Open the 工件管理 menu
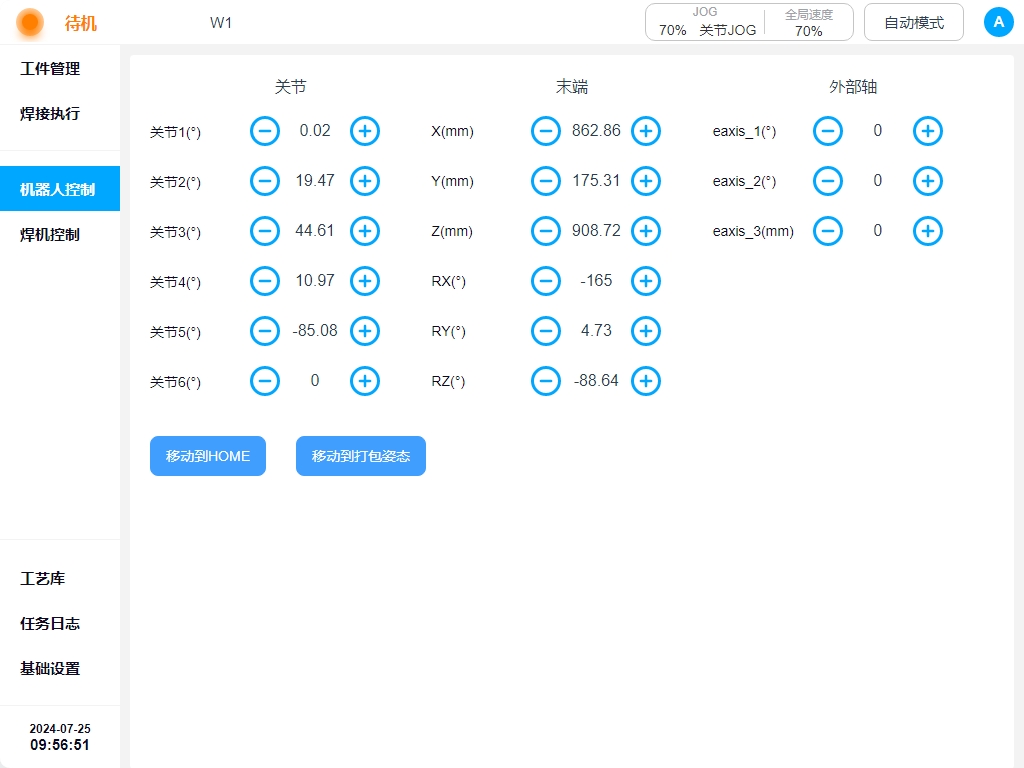Image resolution: width=1024 pixels, height=768 pixels. (x=50, y=69)
